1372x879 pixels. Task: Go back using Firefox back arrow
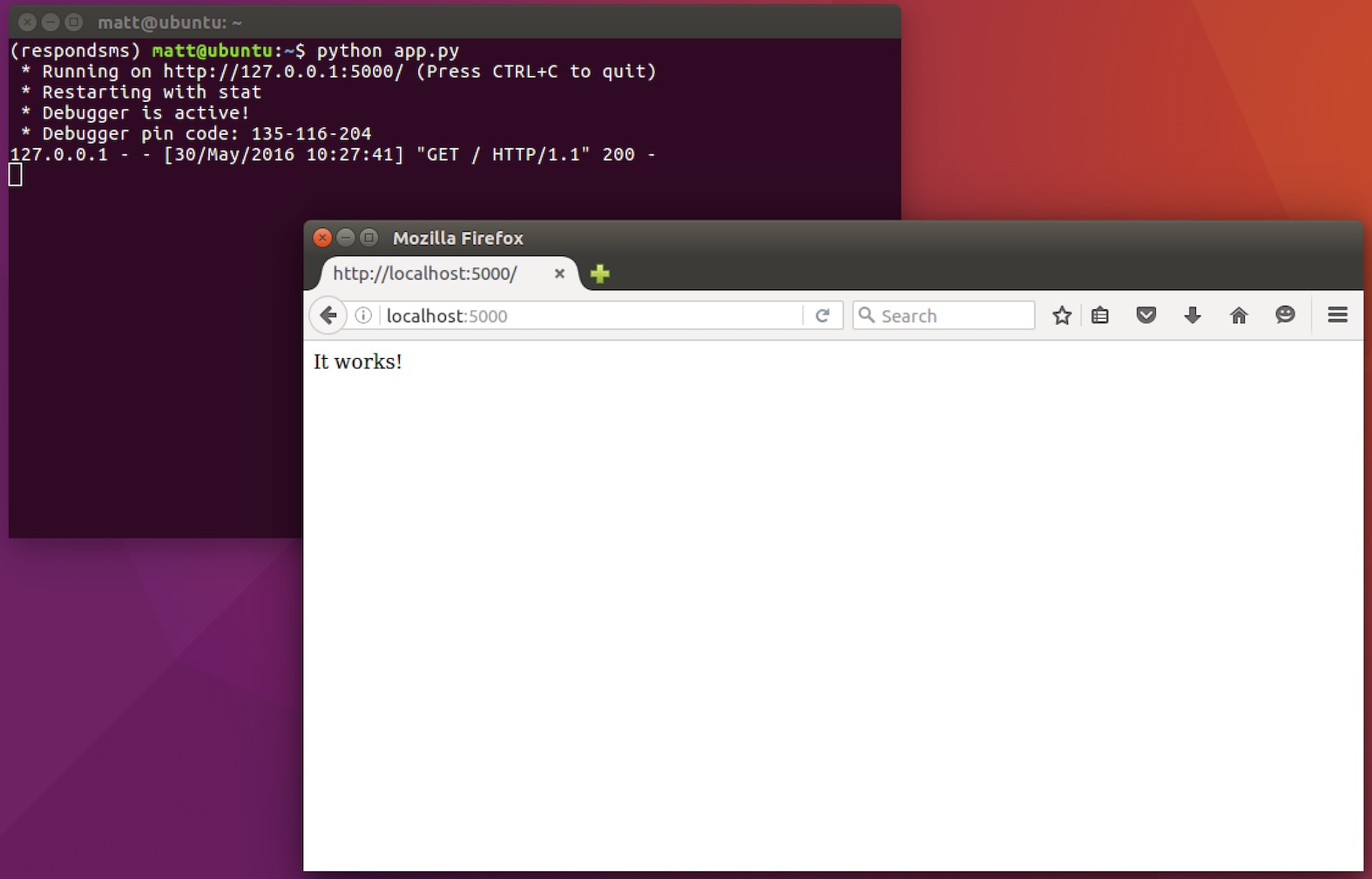pos(328,315)
